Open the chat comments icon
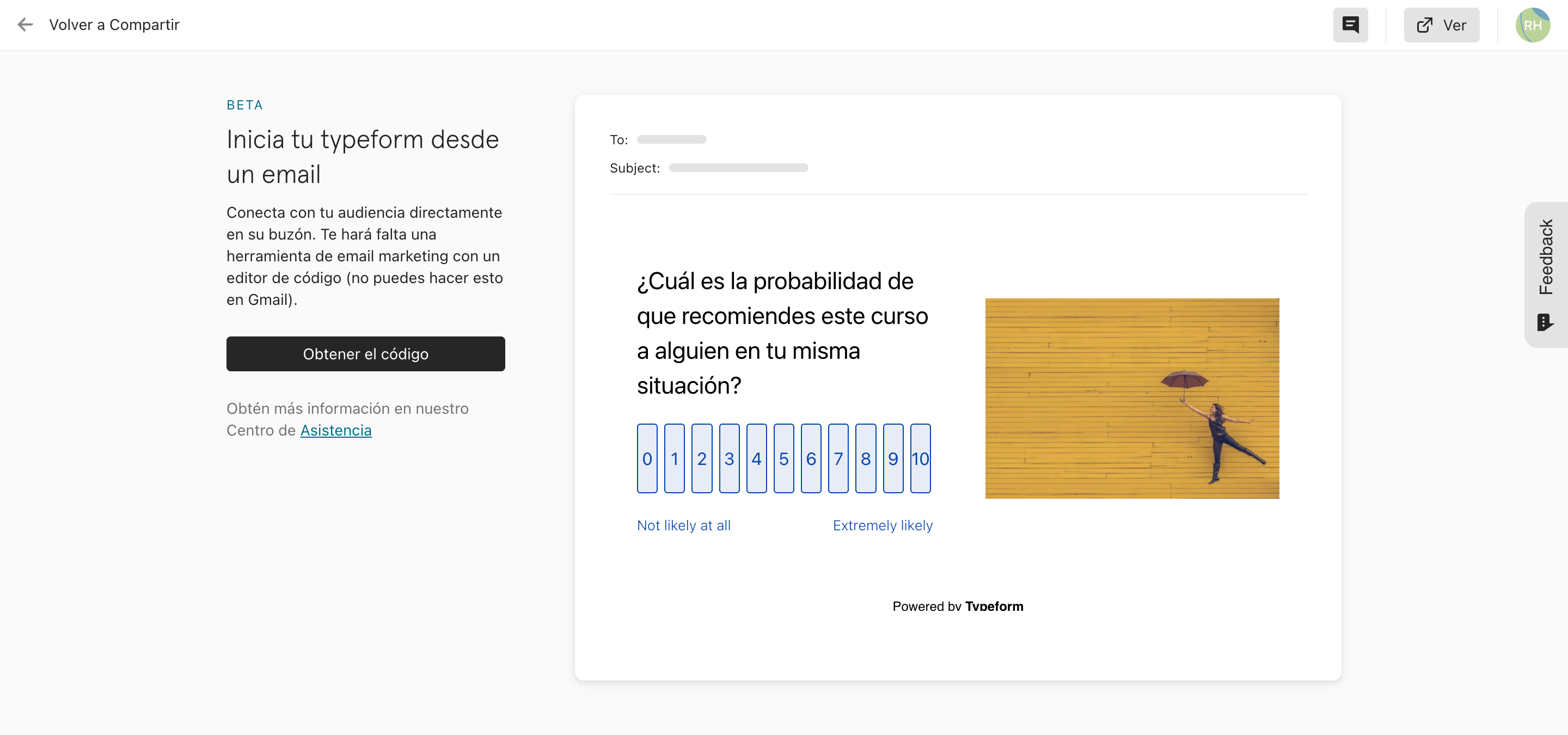 (x=1350, y=25)
